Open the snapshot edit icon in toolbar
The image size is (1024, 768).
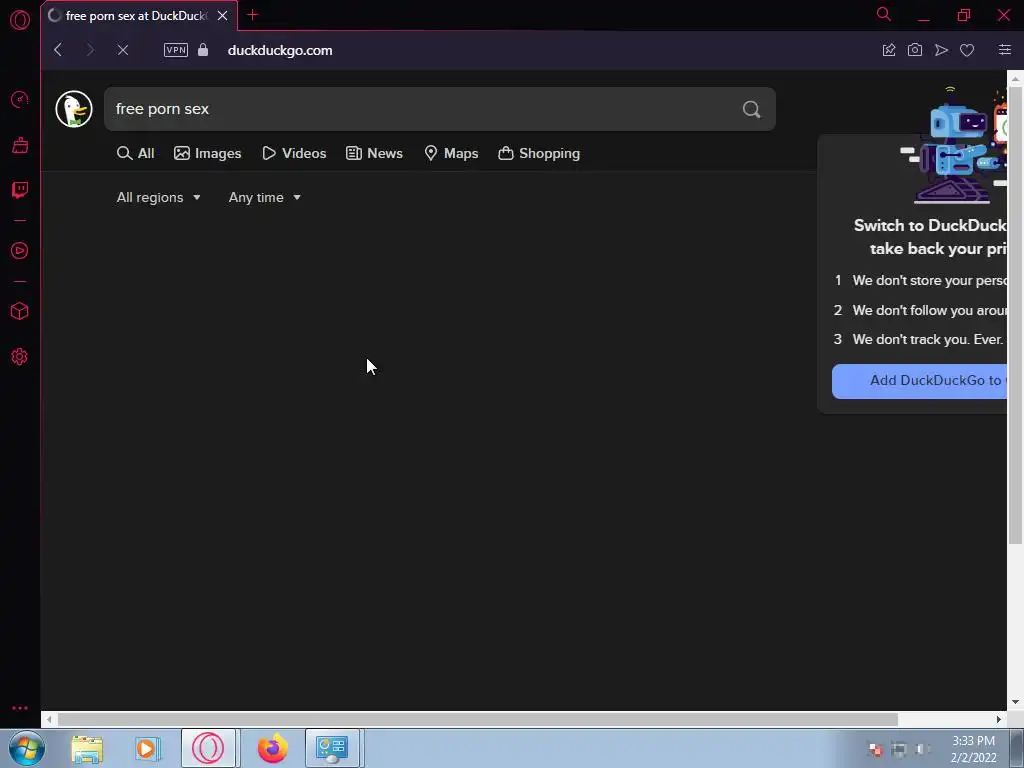click(x=889, y=50)
